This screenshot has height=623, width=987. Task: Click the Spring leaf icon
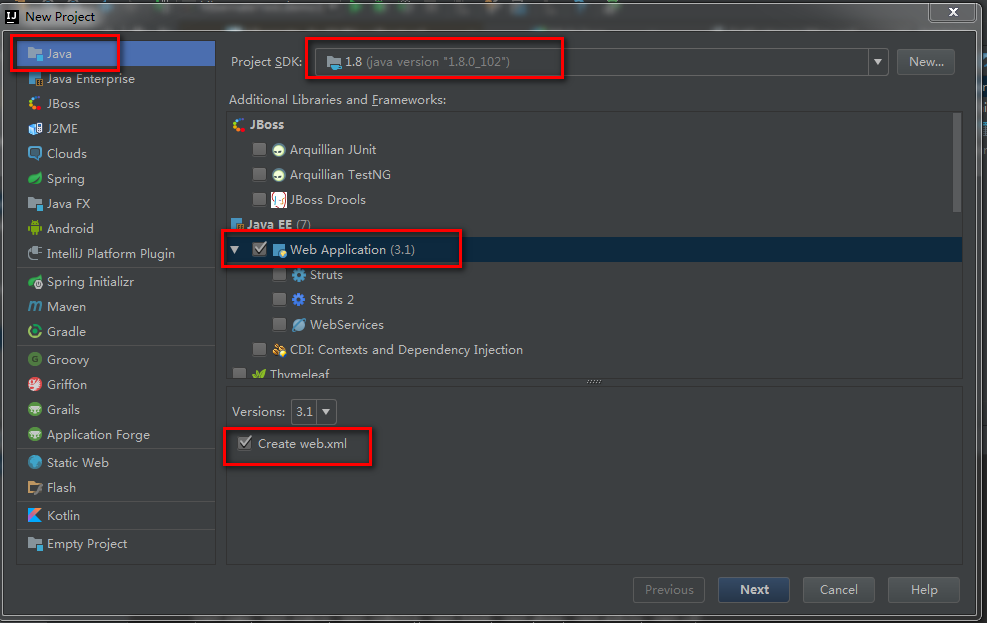[35, 179]
